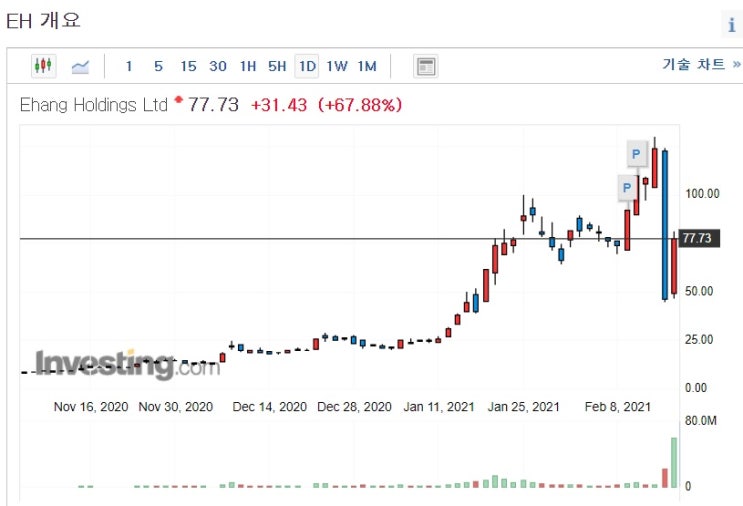Switch to area line chart view
743x506 pixels.
[80, 66]
